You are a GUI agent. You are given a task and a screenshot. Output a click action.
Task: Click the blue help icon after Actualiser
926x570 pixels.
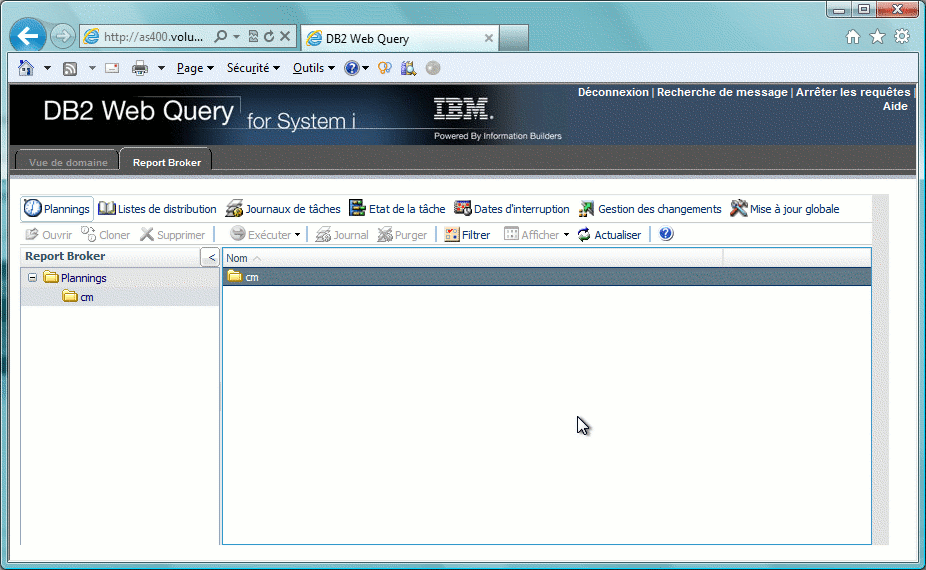666,234
